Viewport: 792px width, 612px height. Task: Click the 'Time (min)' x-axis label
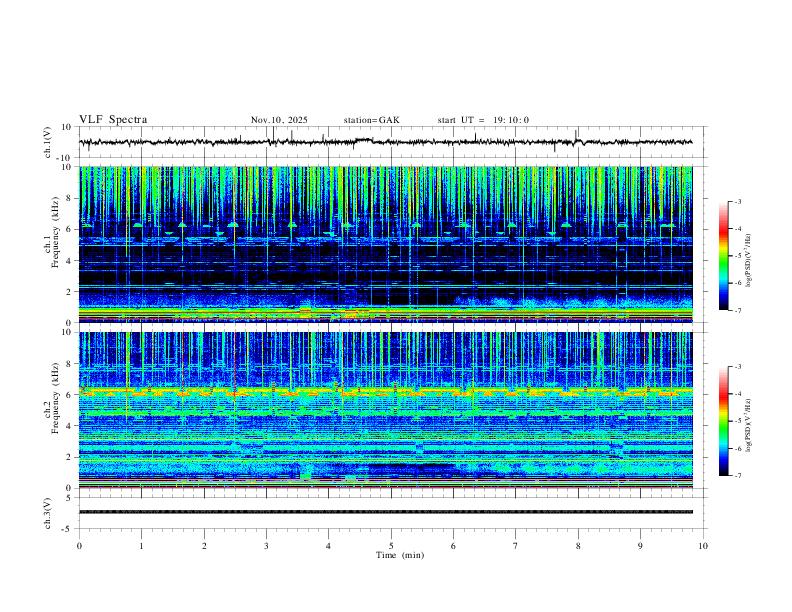[400, 555]
